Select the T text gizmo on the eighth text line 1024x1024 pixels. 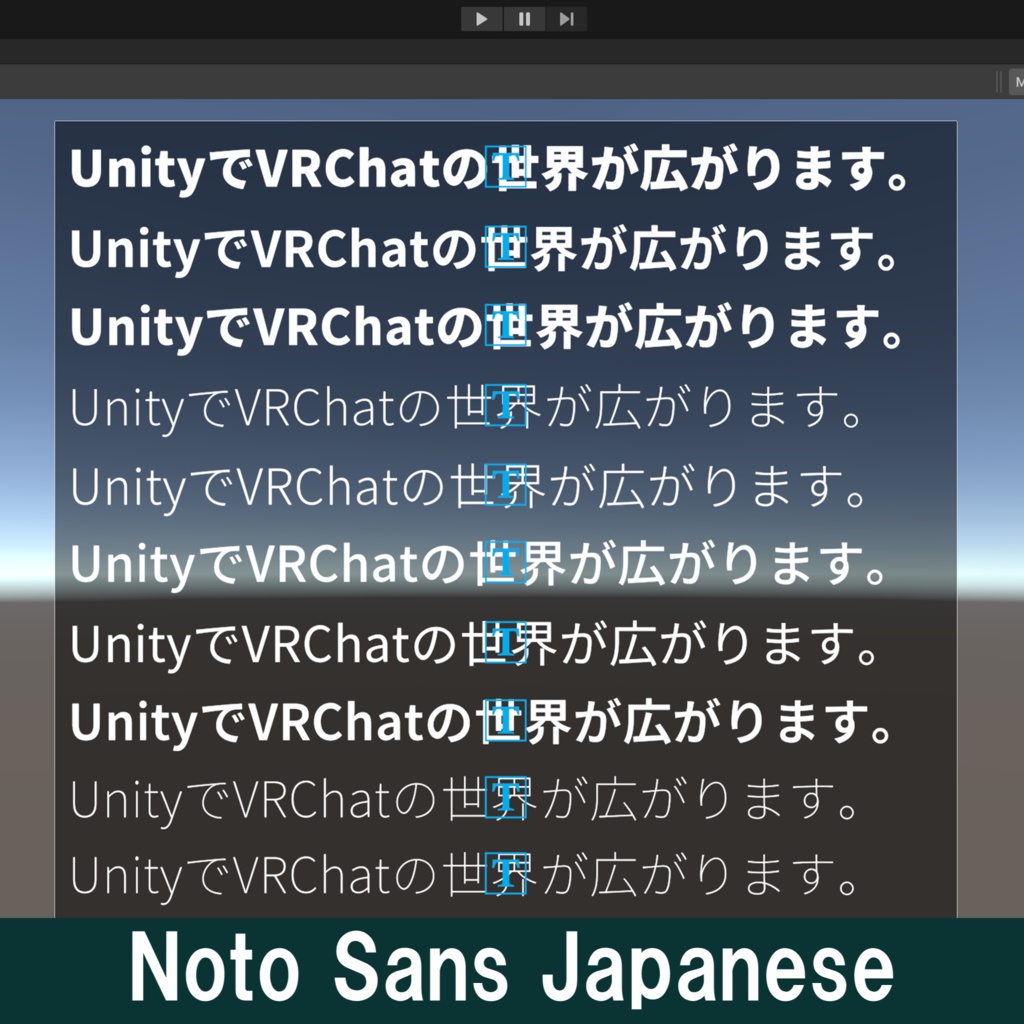point(506,720)
